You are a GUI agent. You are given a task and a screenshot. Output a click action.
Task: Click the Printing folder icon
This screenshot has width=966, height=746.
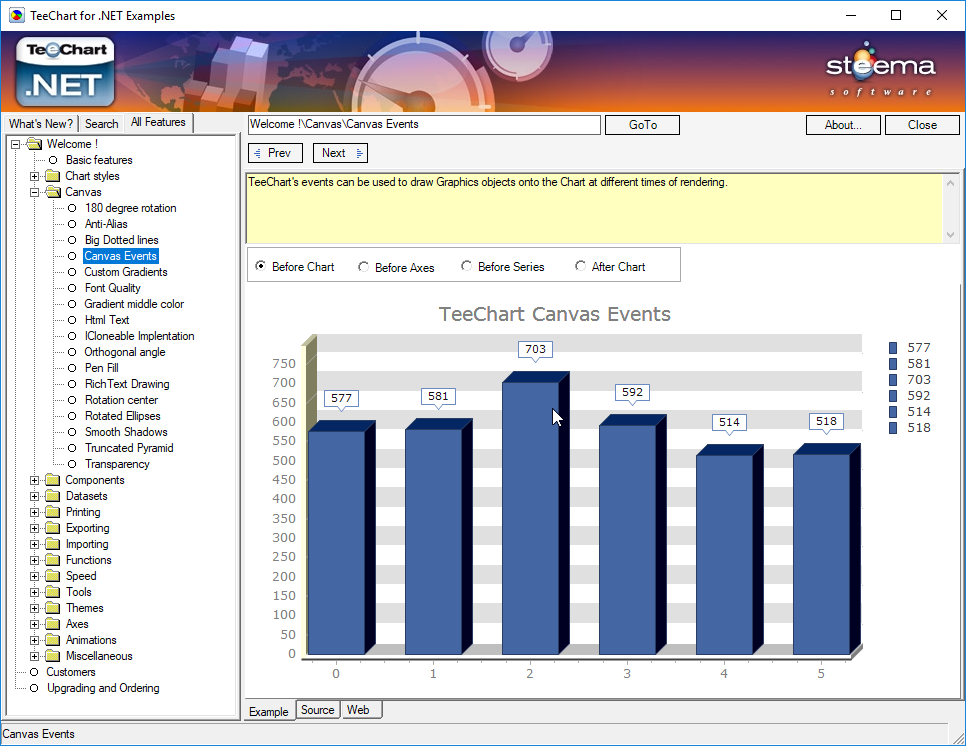(53, 513)
